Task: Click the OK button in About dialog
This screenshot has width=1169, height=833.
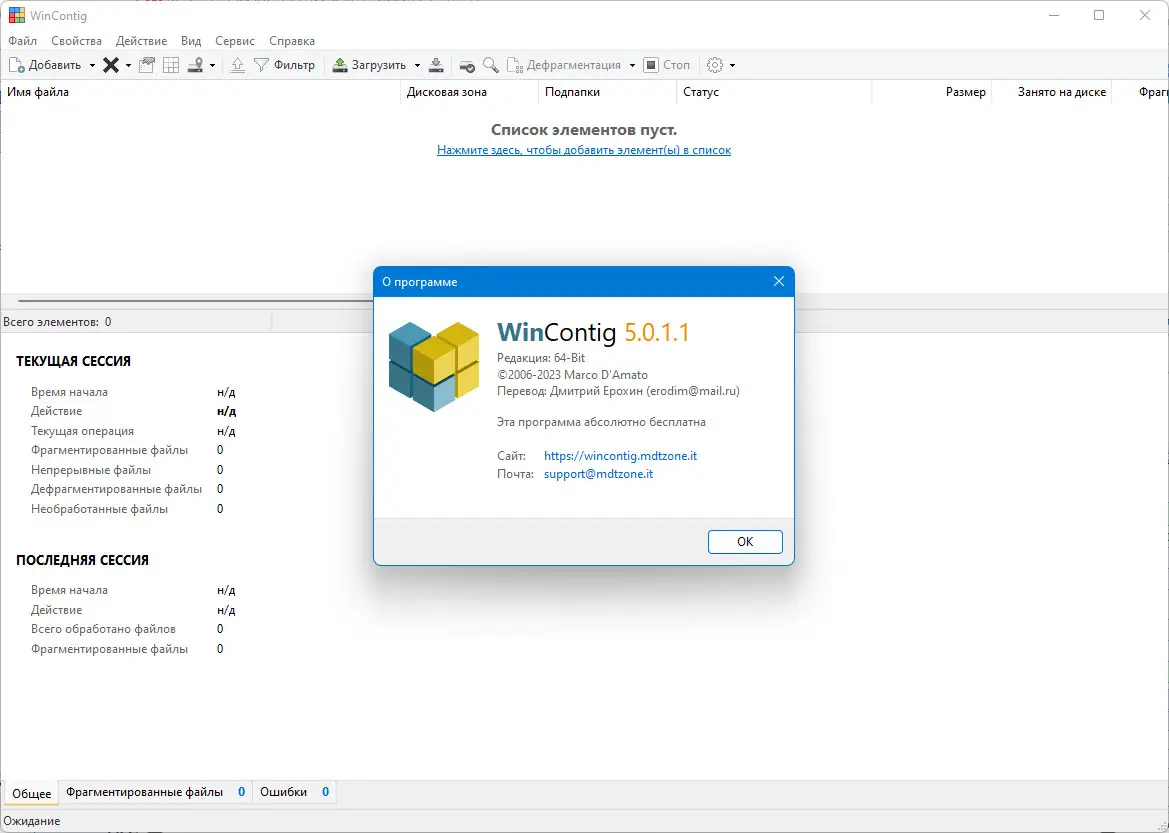Action: (745, 541)
